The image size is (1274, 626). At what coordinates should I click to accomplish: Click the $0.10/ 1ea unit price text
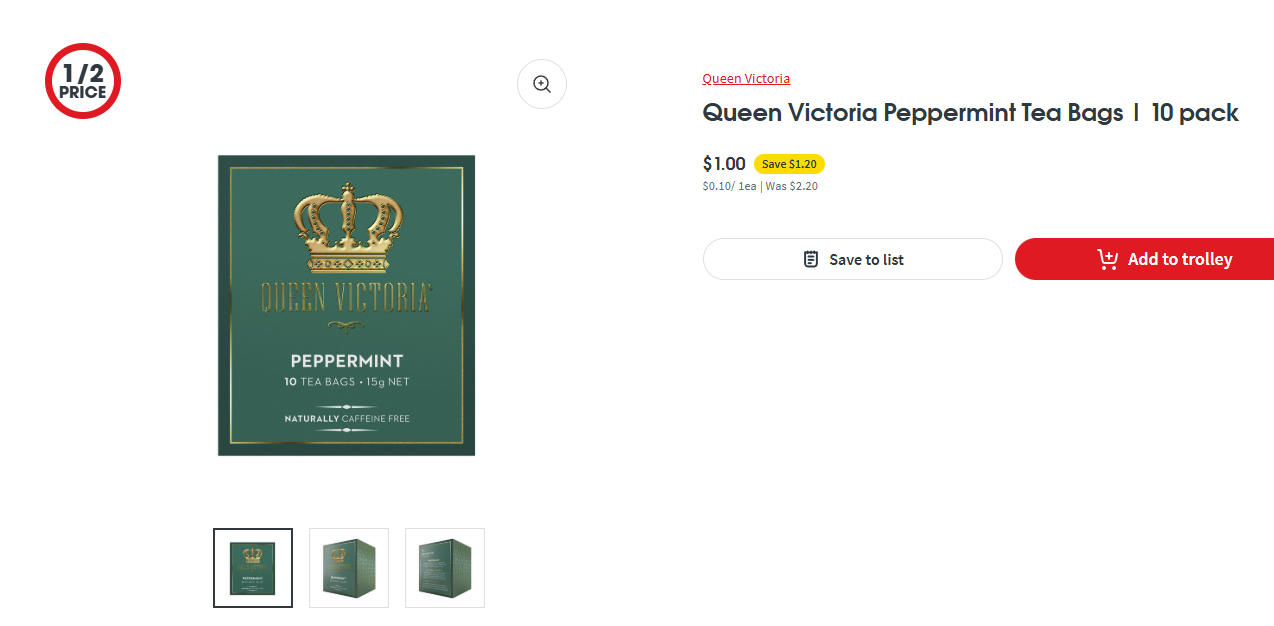[729, 186]
